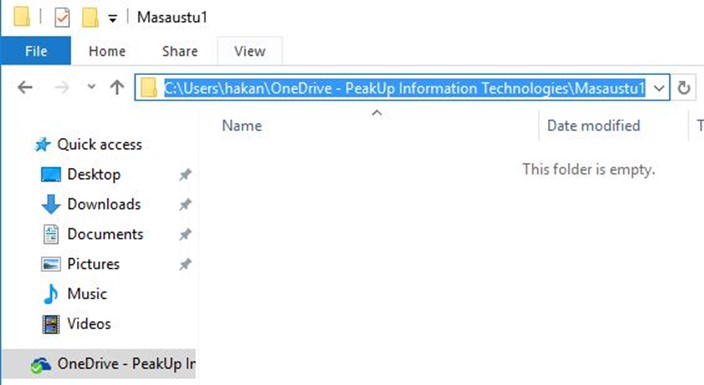
Task: Expand the address bar history dropdown
Action: [x=659, y=88]
